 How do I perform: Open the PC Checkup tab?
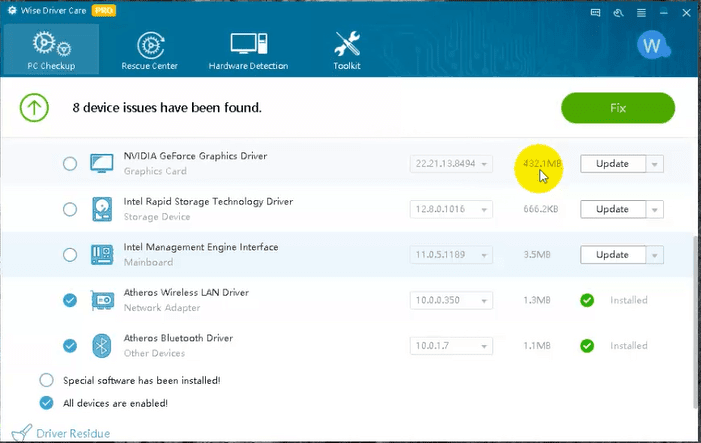pyautogui.click(x=51, y=49)
